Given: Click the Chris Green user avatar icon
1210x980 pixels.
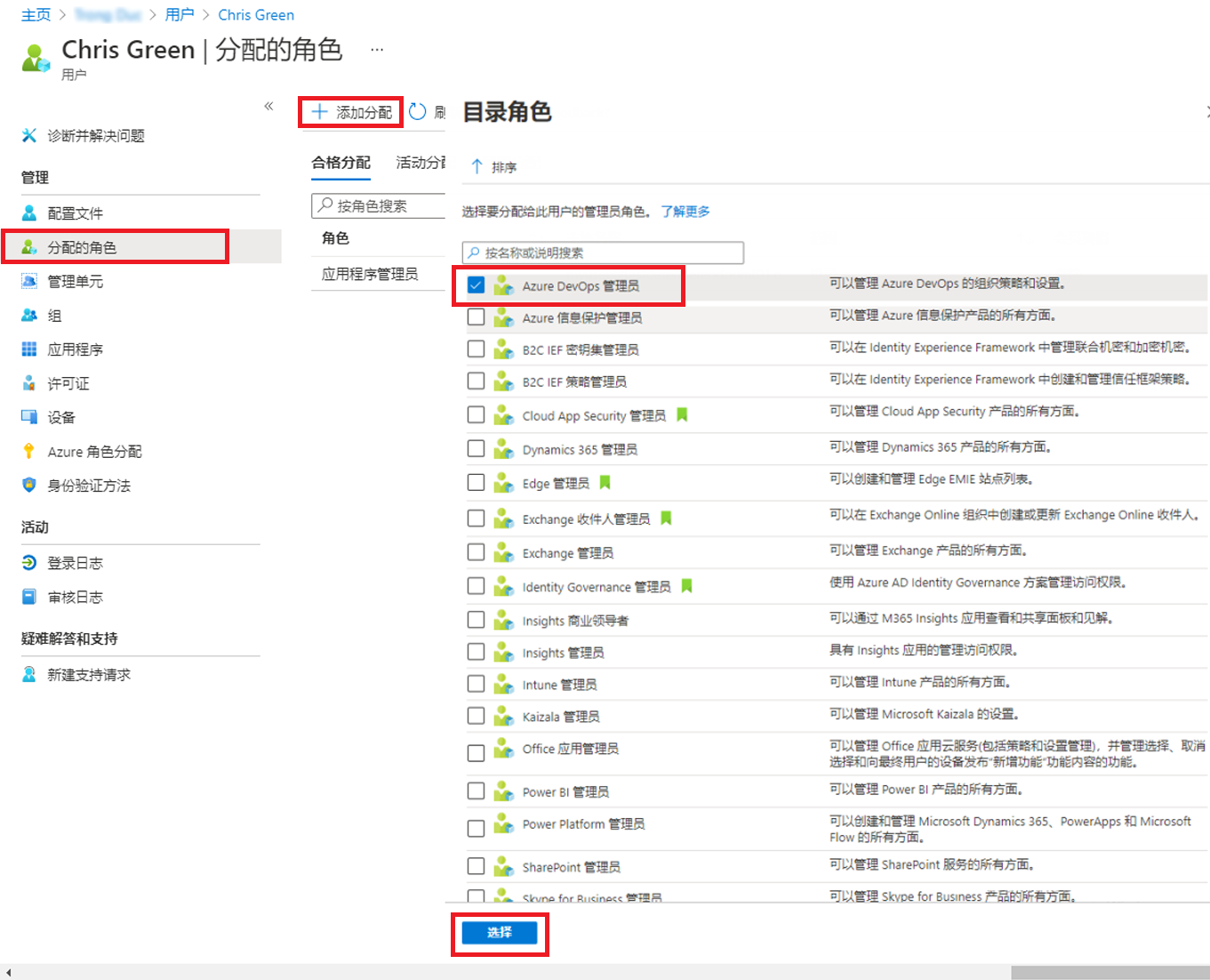Looking at the screenshot, I should [x=36, y=59].
